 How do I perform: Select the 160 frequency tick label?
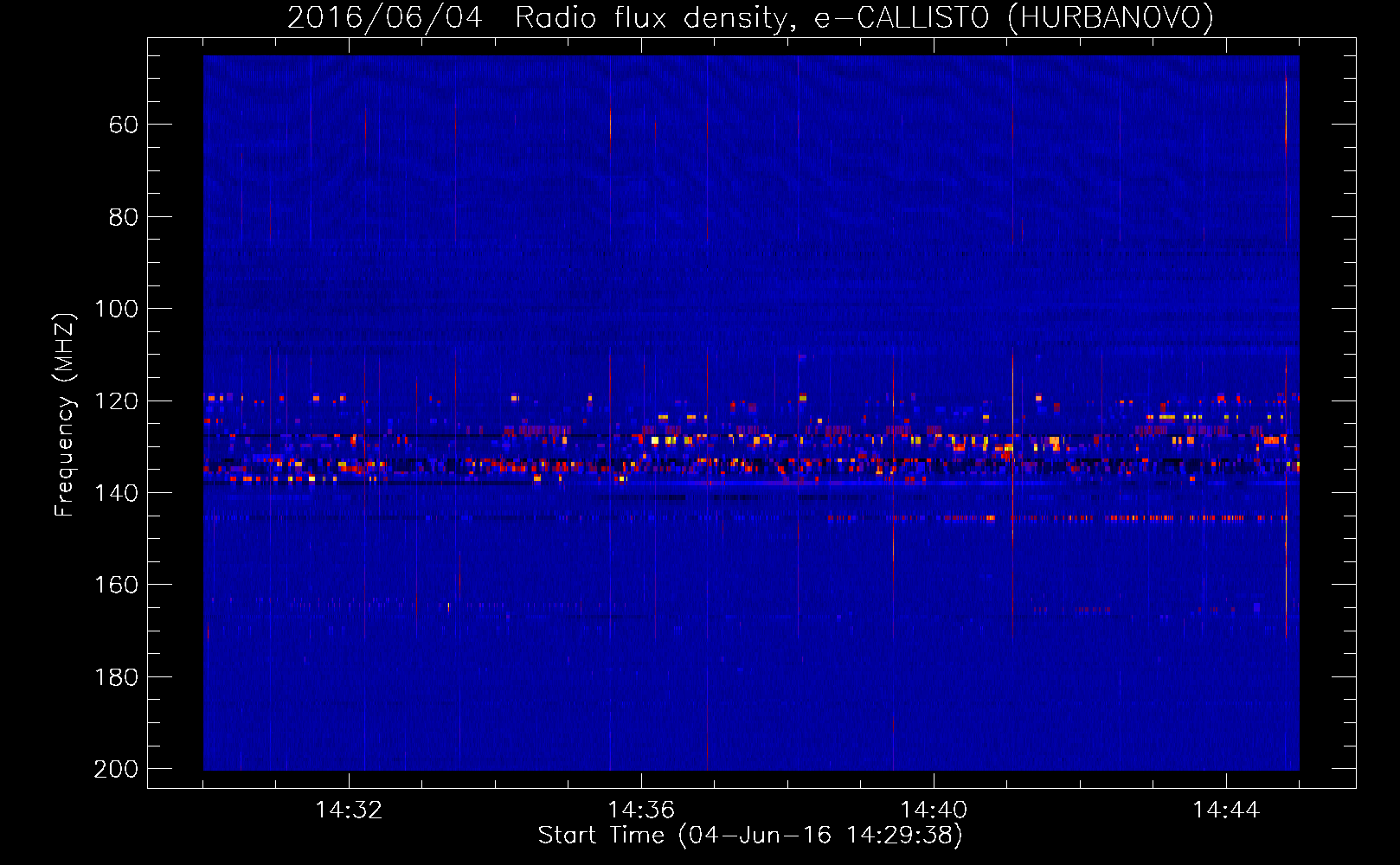tap(116, 585)
